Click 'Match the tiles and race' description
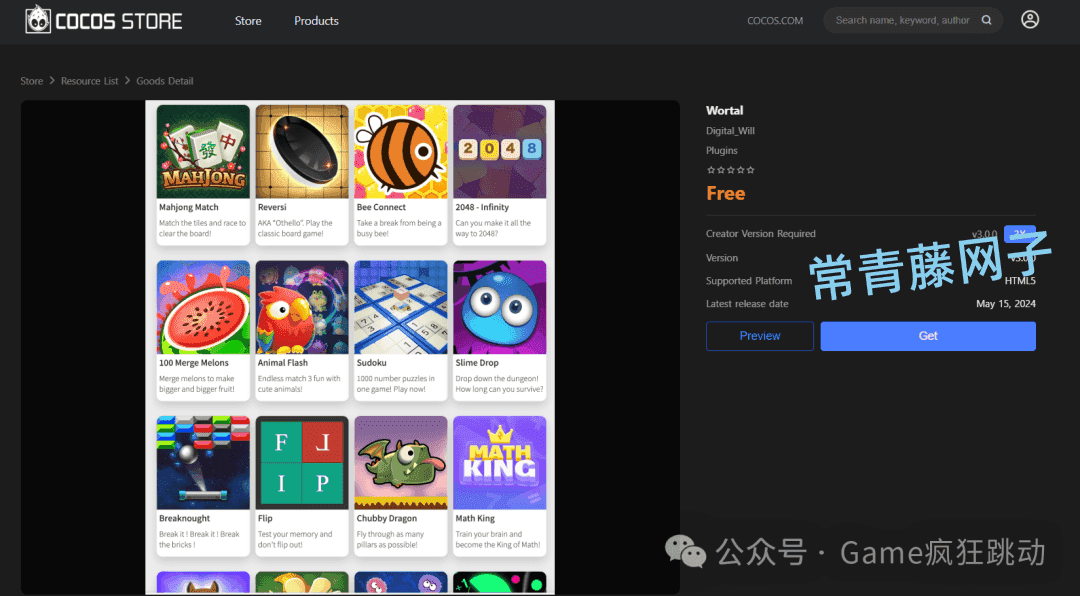 (202, 228)
